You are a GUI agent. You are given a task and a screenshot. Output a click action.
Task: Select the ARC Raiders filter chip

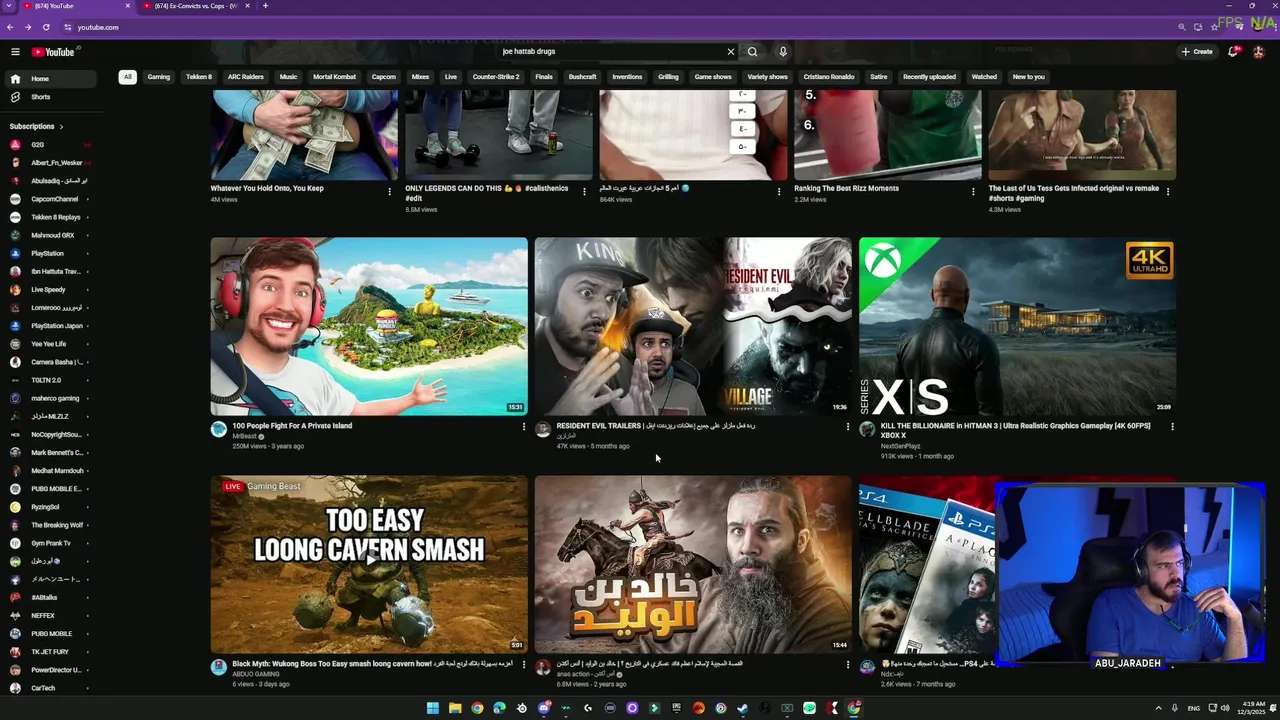[x=246, y=77]
